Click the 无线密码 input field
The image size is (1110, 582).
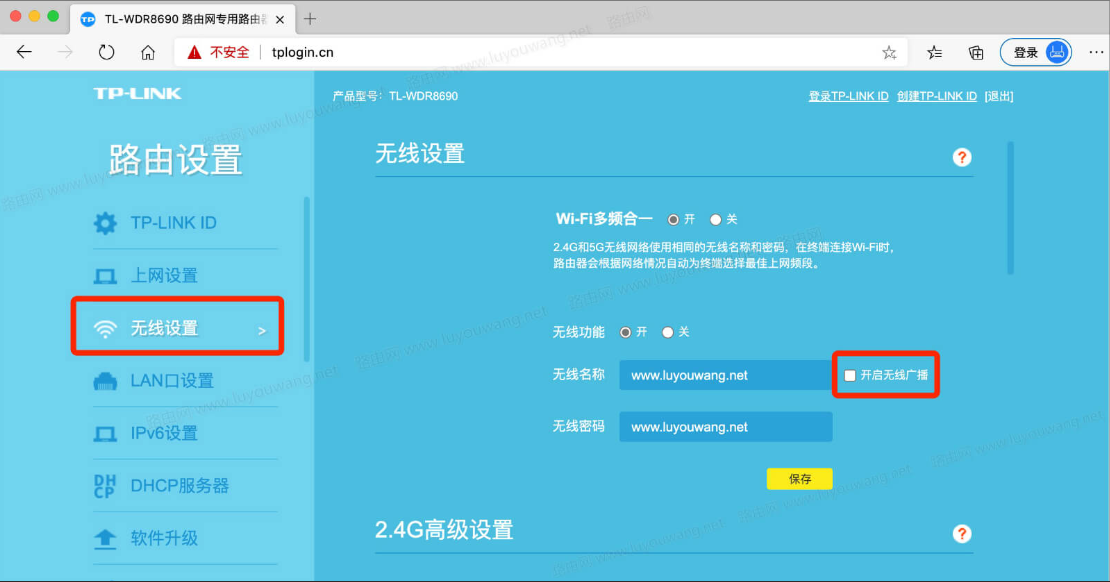(x=725, y=426)
